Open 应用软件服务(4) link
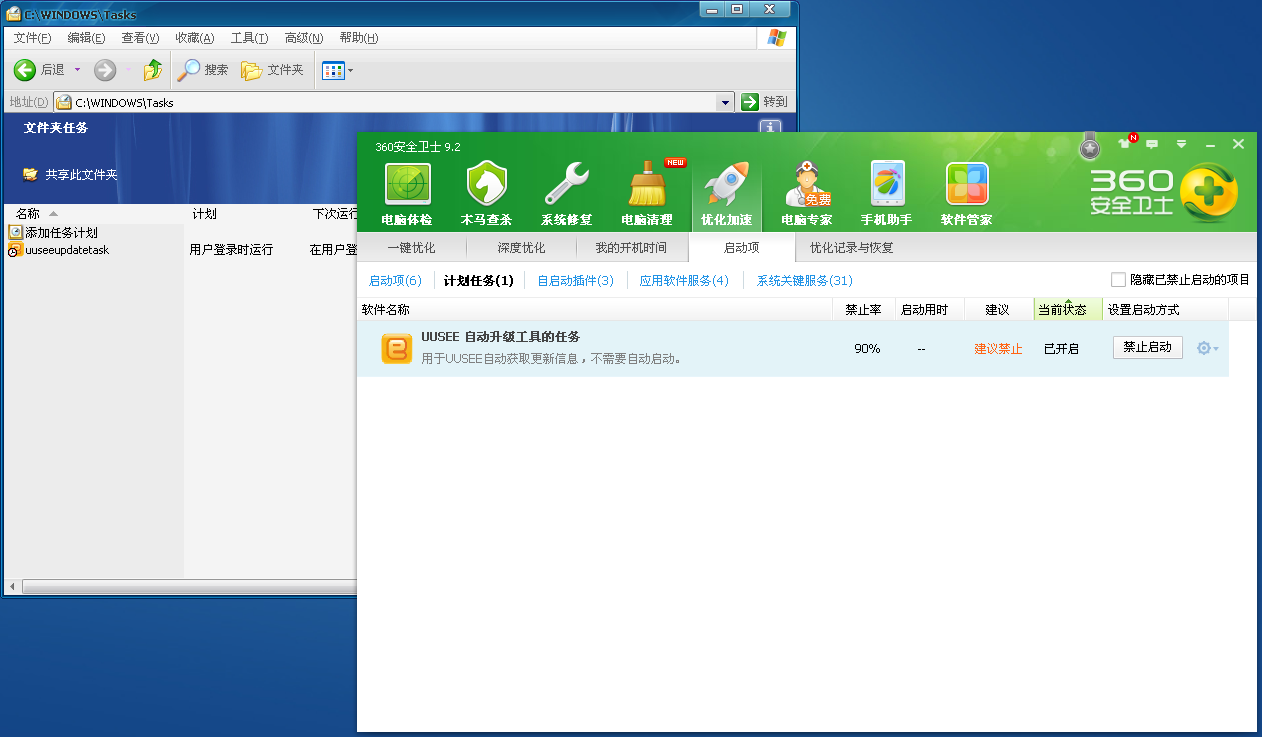Image resolution: width=1262 pixels, height=737 pixels. coord(684,281)
